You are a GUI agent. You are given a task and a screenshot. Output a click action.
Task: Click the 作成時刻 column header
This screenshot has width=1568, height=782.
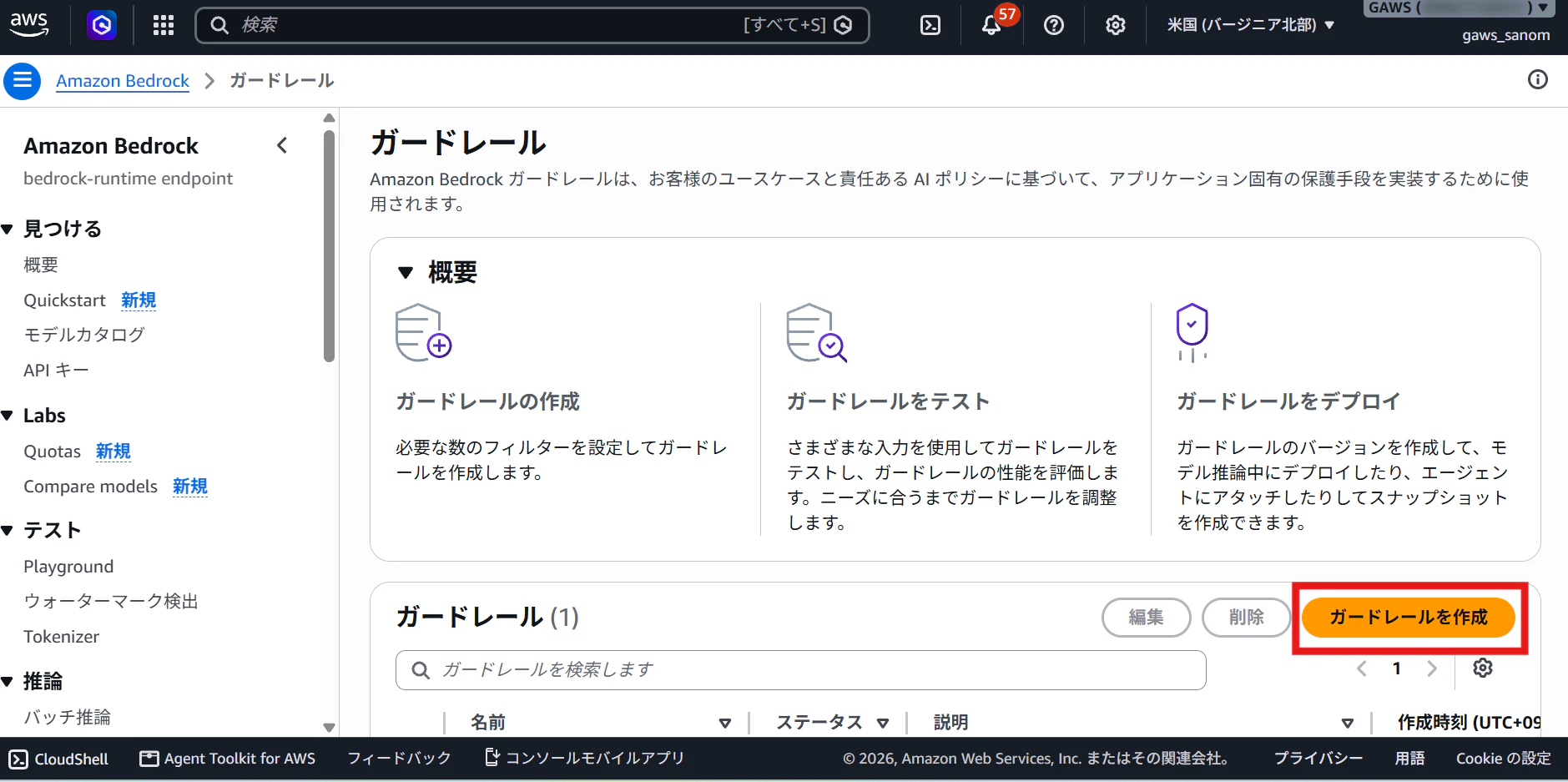(x=1469, y=723)
